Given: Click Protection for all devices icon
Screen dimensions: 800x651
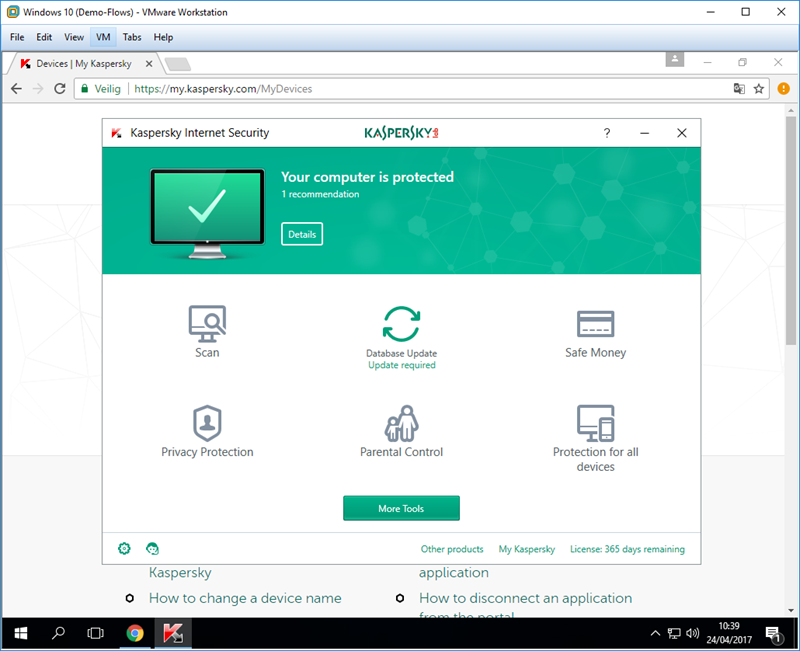Looking at the screenshot, I should tap(595, 422).
